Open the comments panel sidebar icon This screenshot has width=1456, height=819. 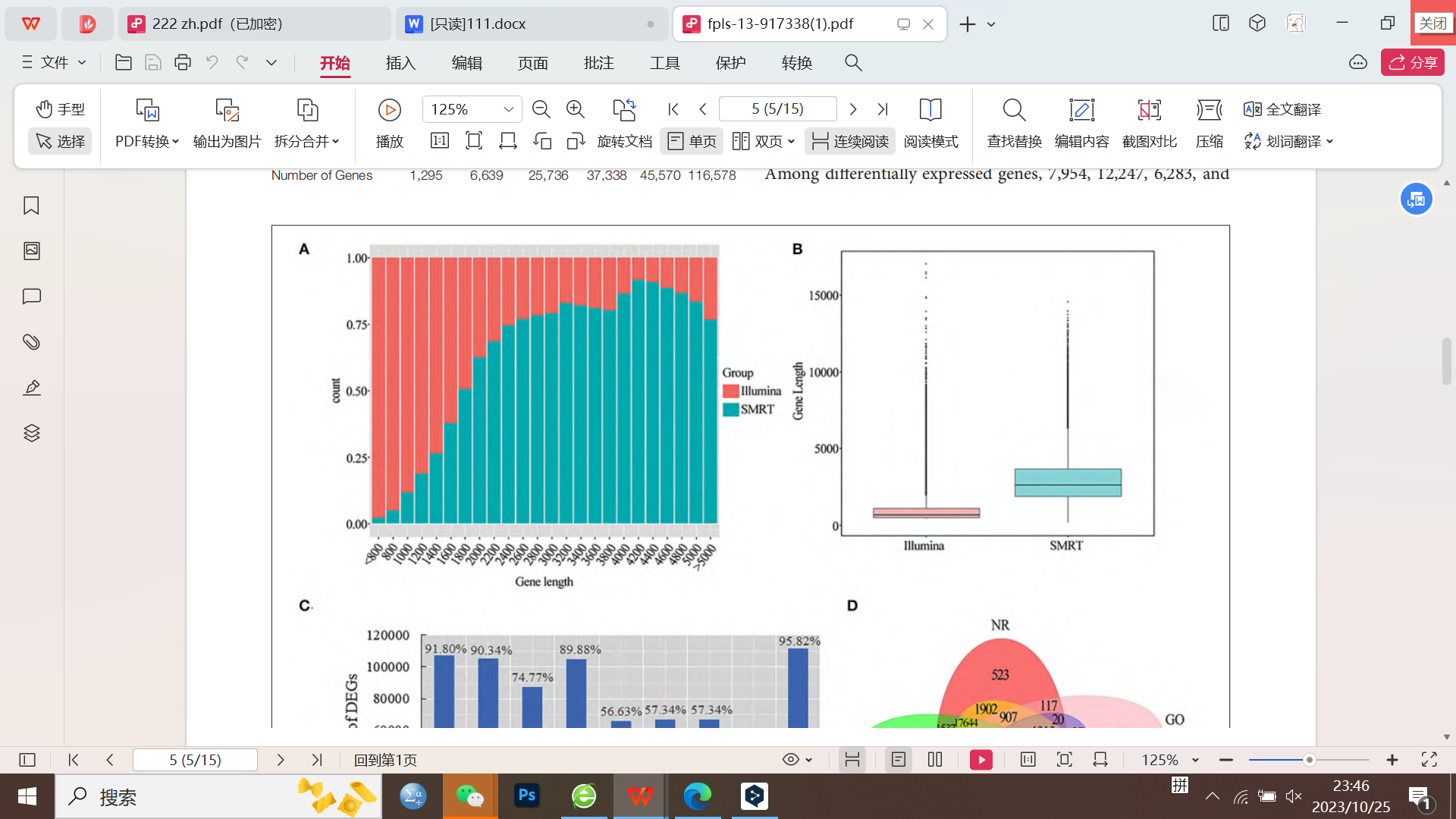[x=31, y=297]
